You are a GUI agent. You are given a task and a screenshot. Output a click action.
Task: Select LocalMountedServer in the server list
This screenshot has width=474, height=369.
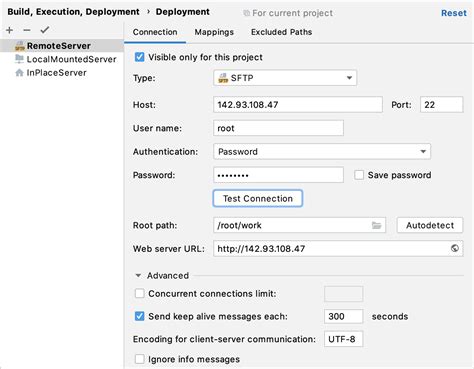pyautogui.click(x=62, y=59)
